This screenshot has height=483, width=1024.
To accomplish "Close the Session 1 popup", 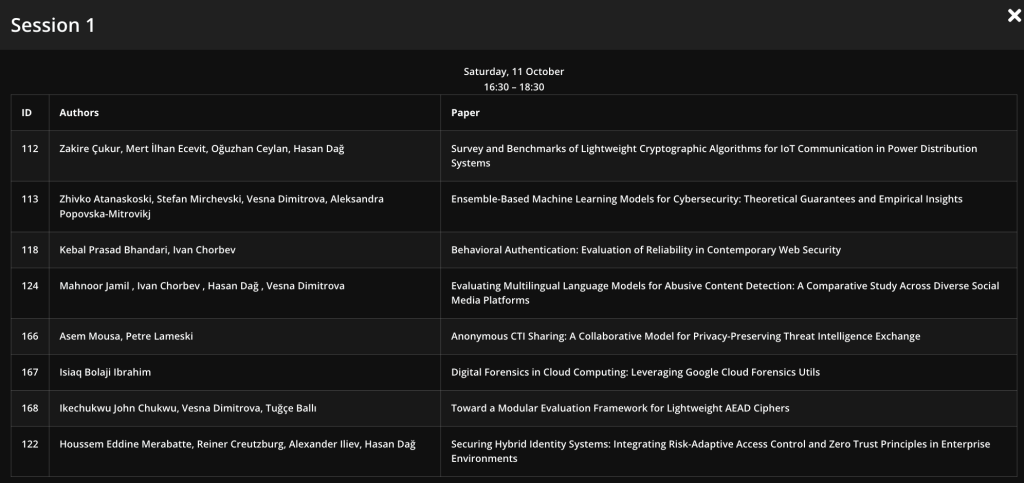I will pyautogui.click(x=1013, y=15).
